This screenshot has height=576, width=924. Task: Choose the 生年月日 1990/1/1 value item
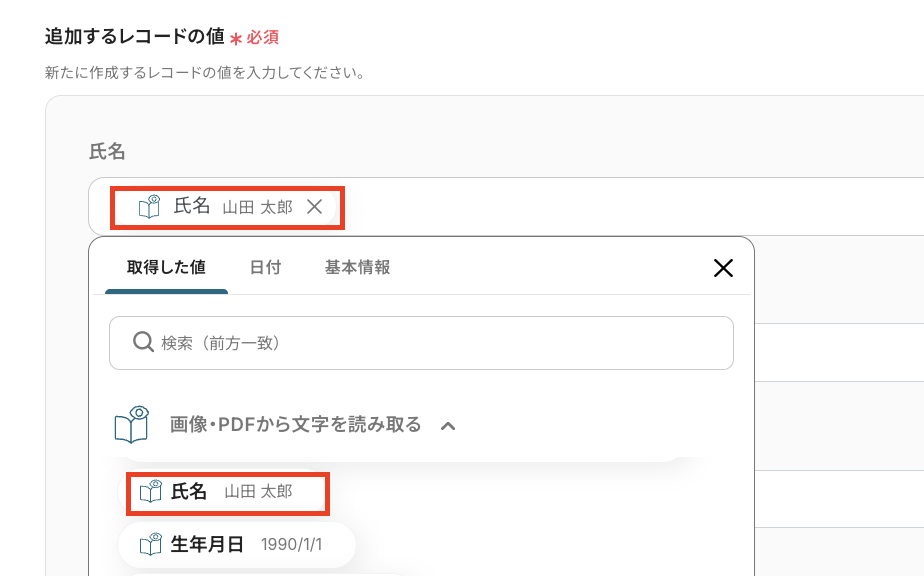click(x=240, y=545)
